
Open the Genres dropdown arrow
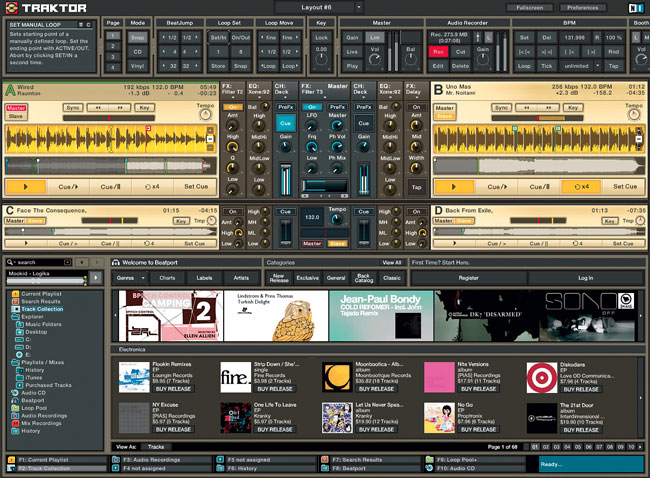(x=143, y=278)
